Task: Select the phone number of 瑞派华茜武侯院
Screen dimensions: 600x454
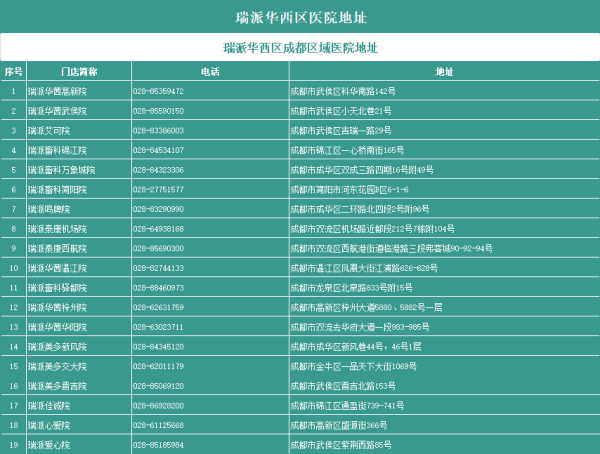Action: [158, 111]
